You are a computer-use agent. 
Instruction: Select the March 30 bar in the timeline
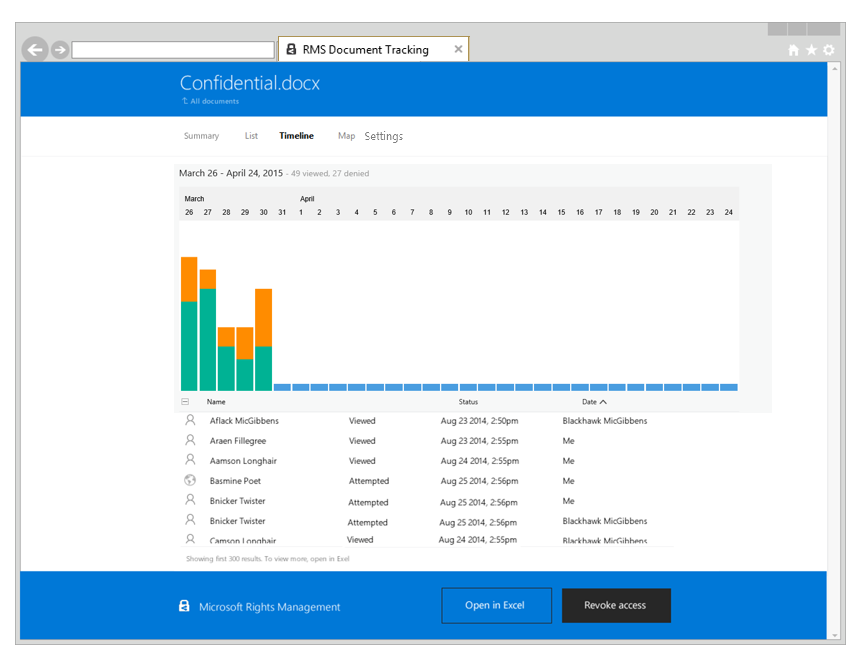263,340
